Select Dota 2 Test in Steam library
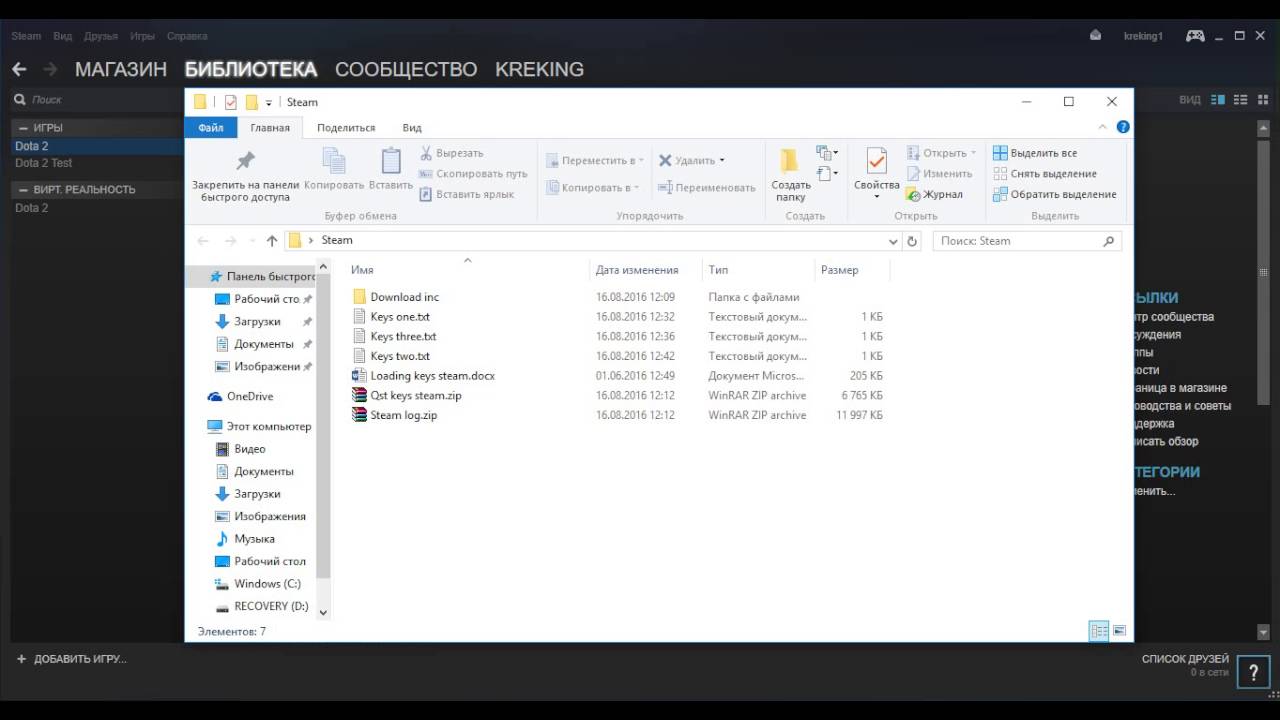Viewport: 1280px width, 720px height. (44, 163)
